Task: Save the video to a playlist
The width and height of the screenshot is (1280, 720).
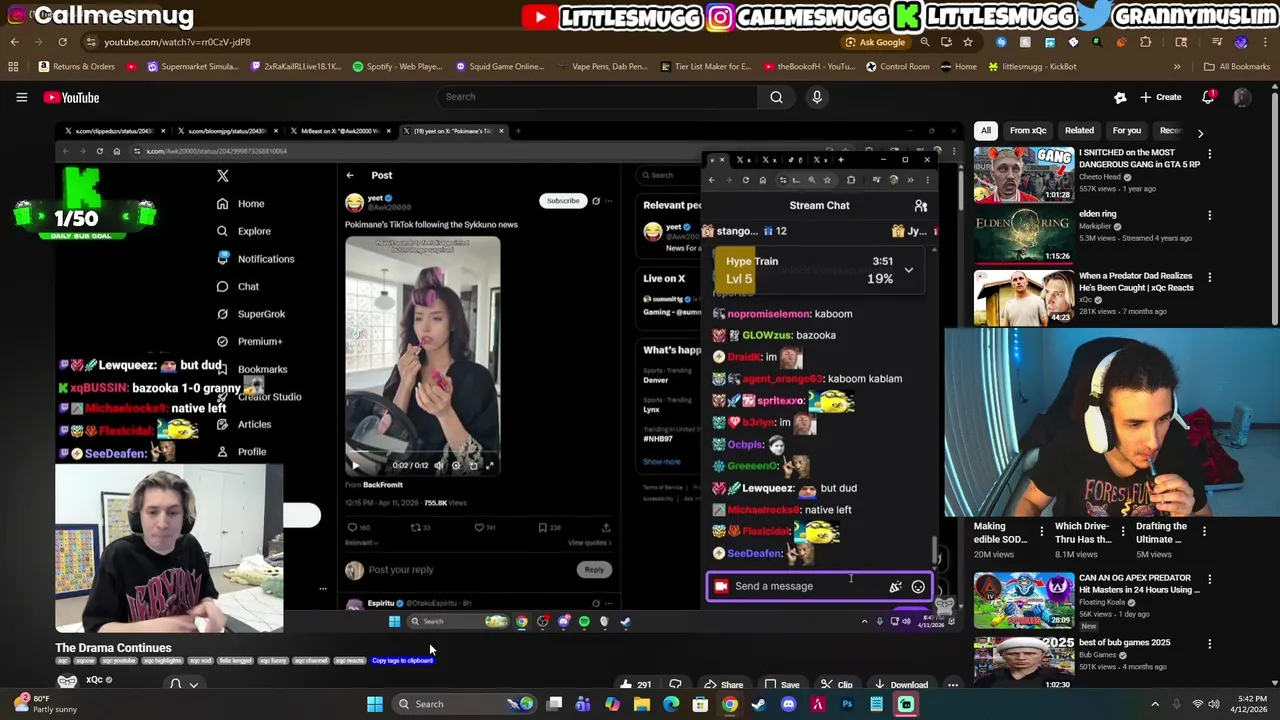Action: (x=781, y=685)
